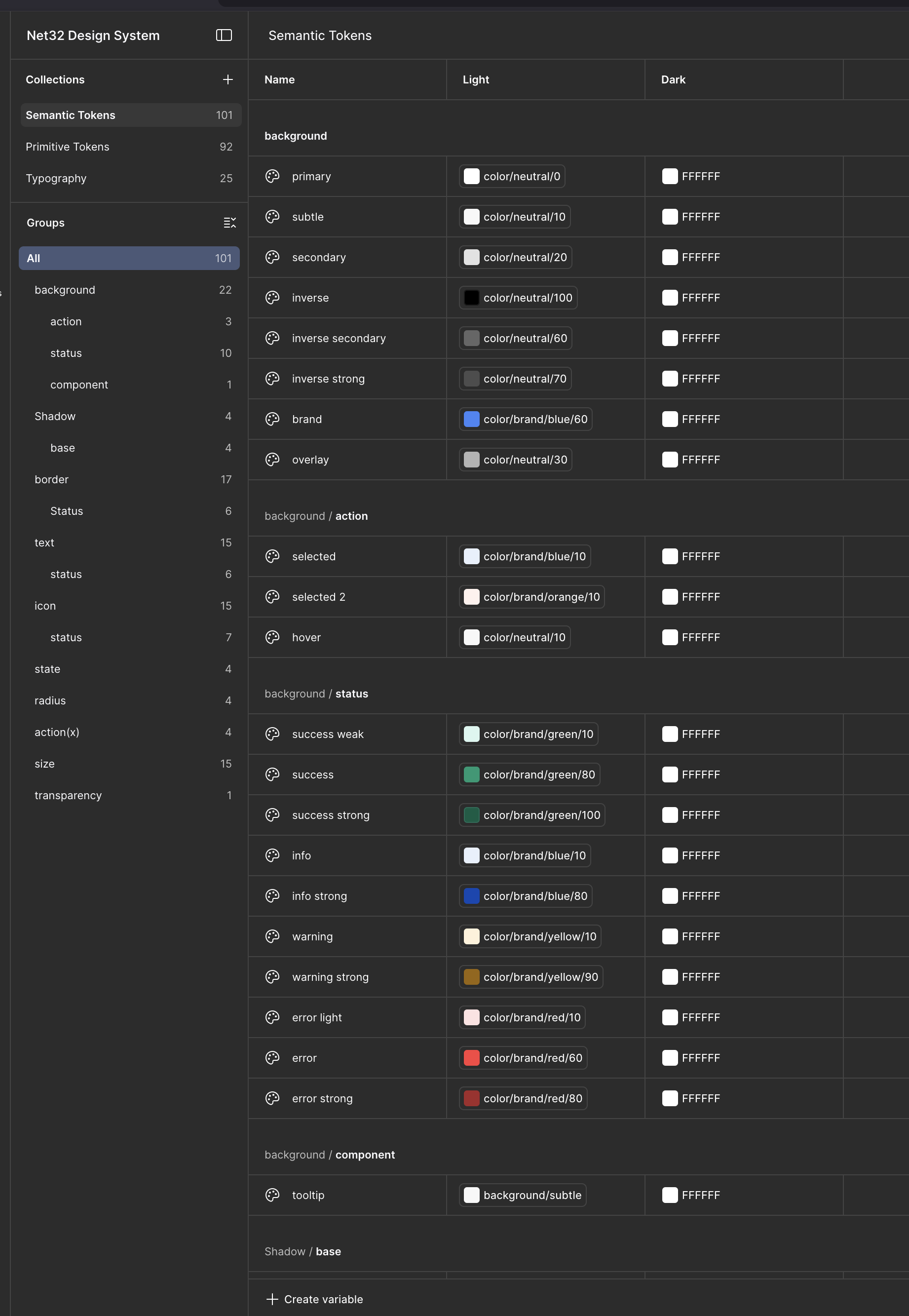Click color/neutral/100 value for inverse
The height and width of the screenshot is (1316, 909).
518,298
